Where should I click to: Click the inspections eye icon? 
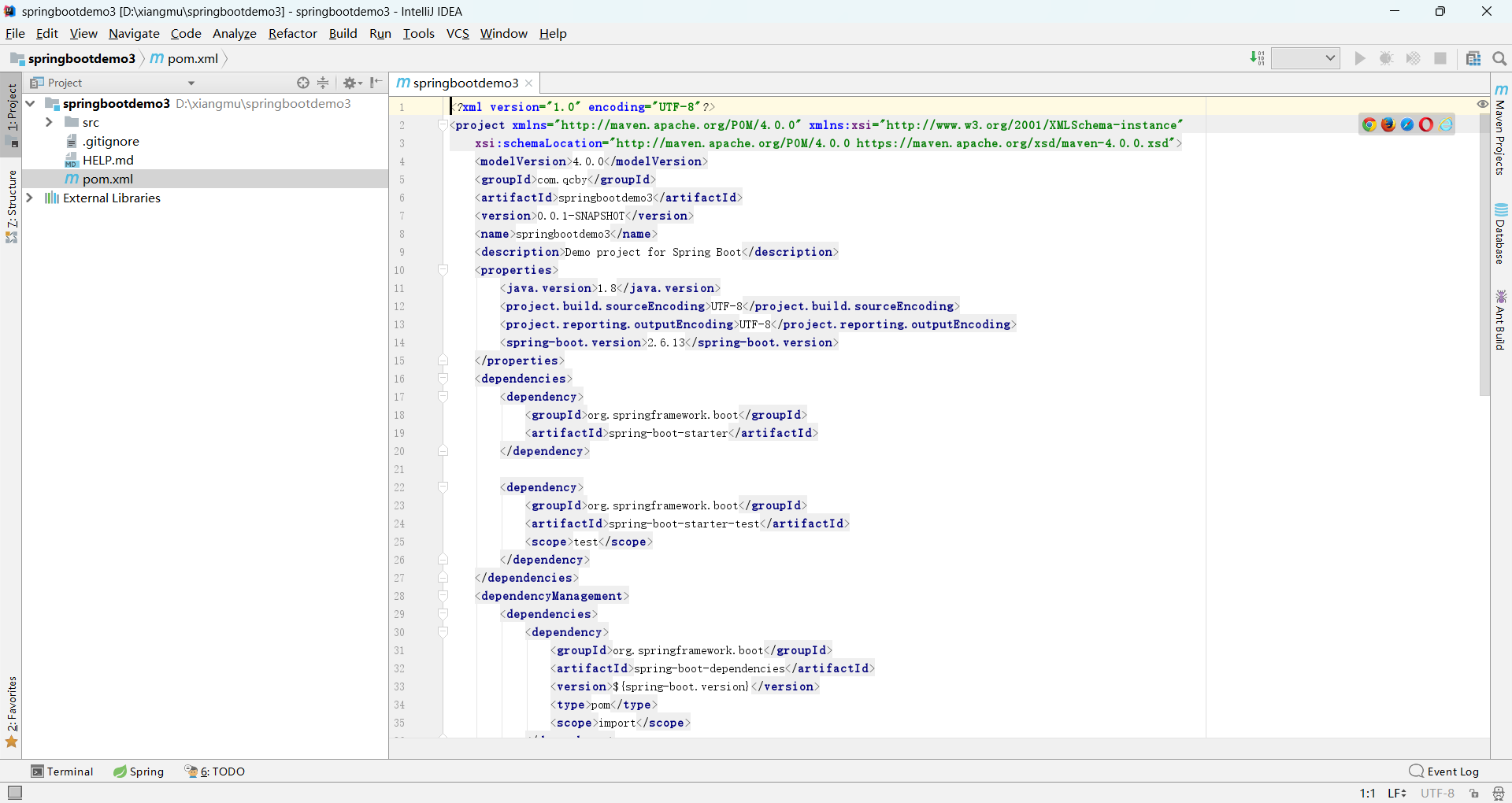pos(1483,104)
